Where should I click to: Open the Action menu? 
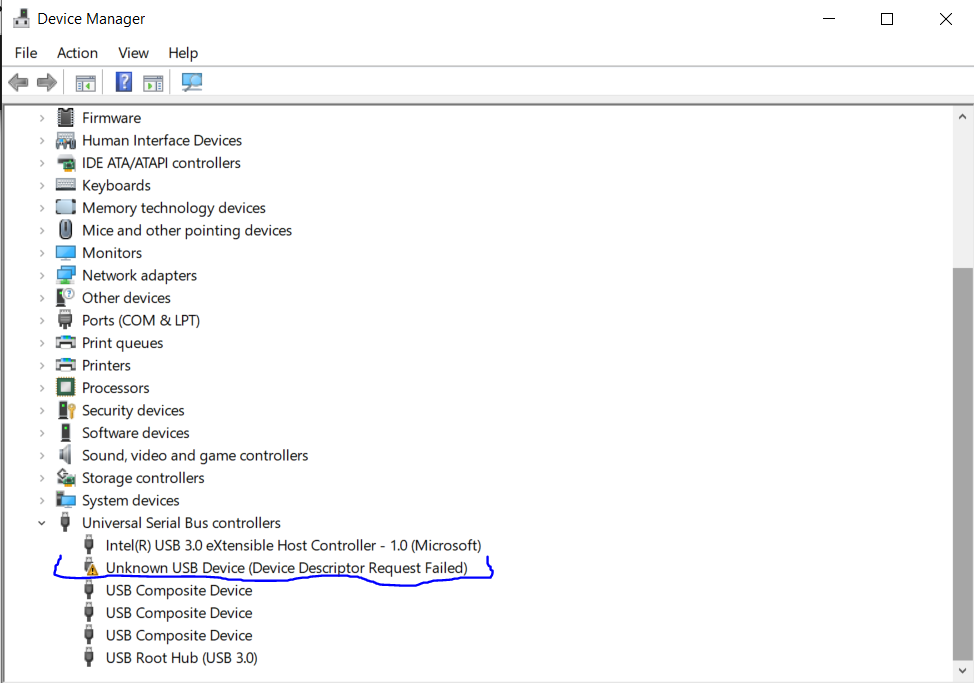point(78,53)
